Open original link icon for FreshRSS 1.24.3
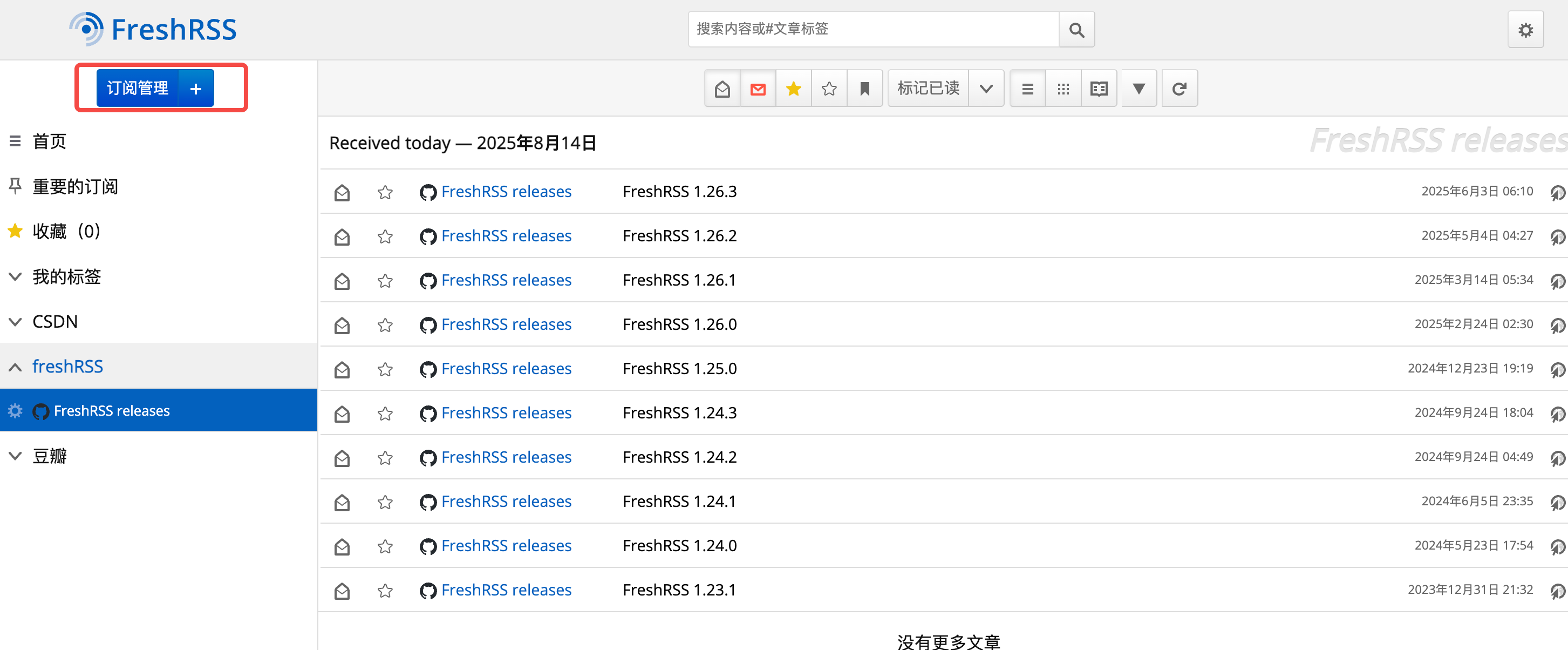 point(1557,414)
